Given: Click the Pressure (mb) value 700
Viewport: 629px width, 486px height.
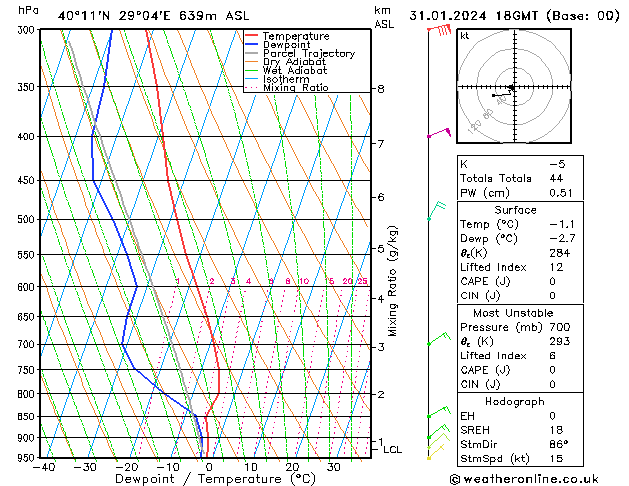Looking at the screenshot, I should [560, 327].
